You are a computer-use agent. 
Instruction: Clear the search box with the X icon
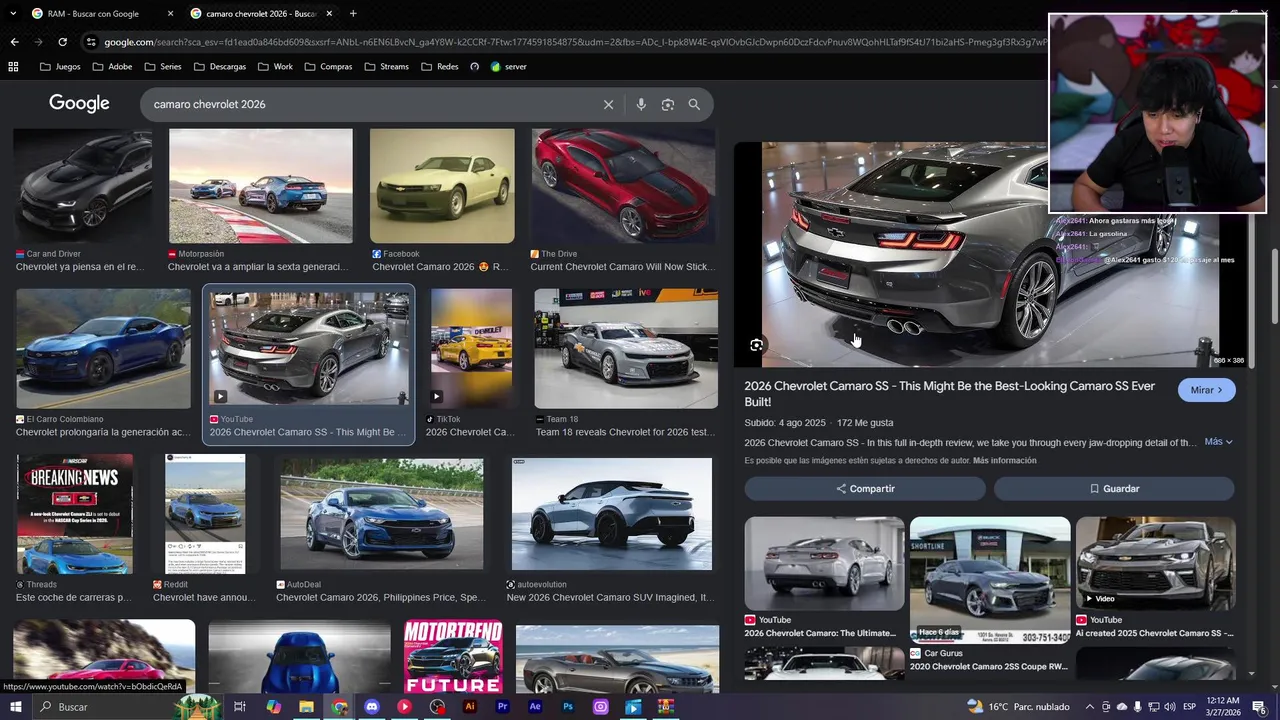pyautogui.click(x=608, y=104)
